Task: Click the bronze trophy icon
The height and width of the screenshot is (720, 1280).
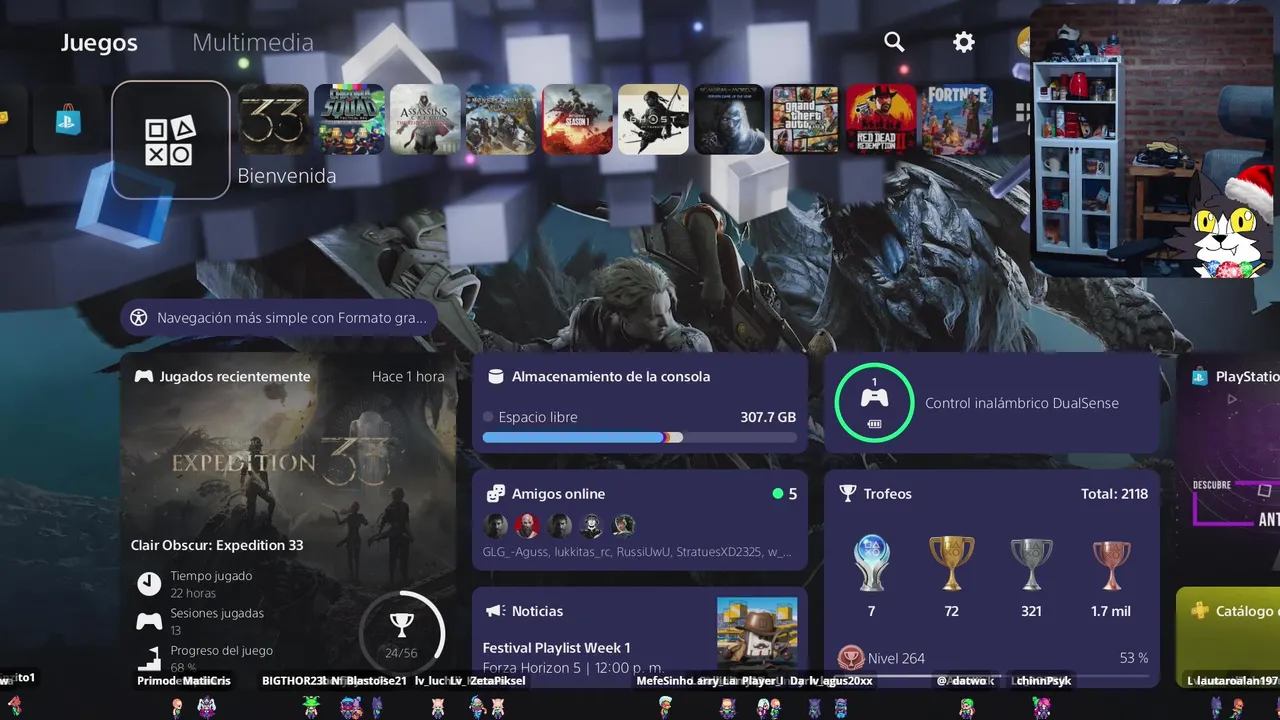Action: [1111, 564]
